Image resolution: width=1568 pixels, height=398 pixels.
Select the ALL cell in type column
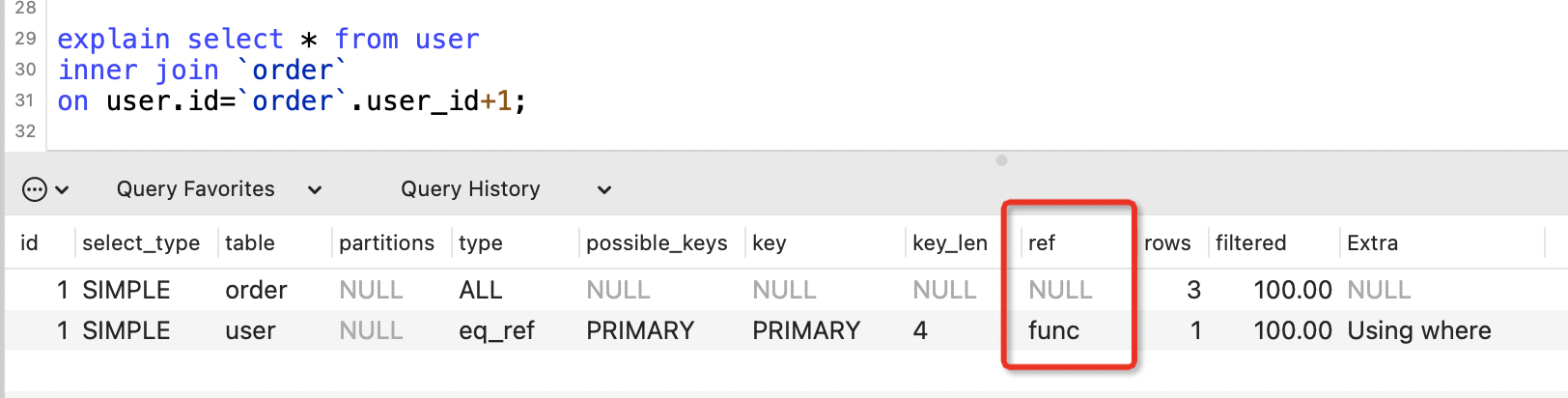pyautogui.click(x=480, y=290)
